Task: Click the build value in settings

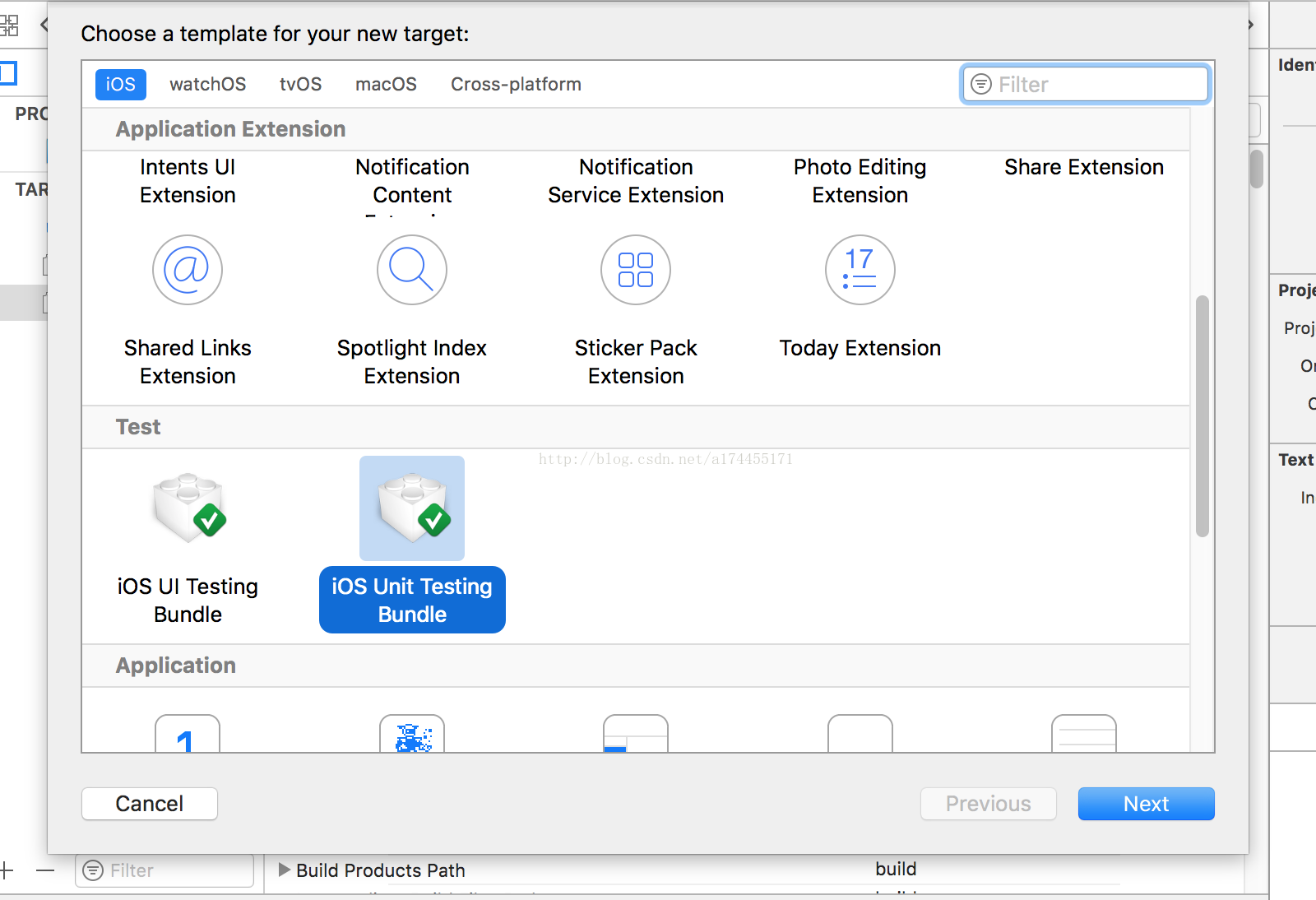Action: [896, 869]
